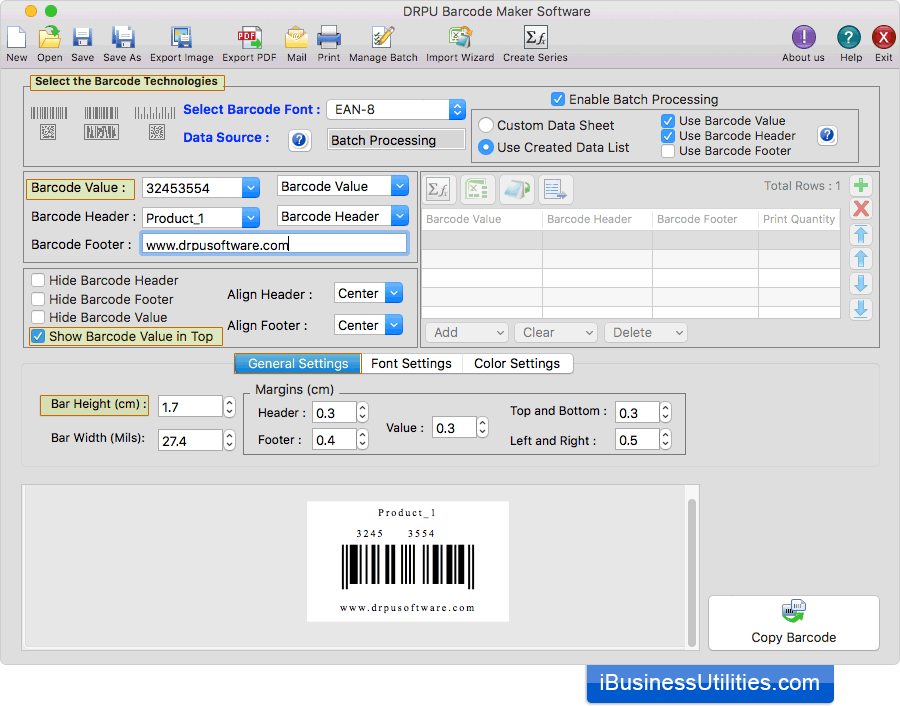
Task: Uncheck Show Barcode Value in Top
Action: (x=38, y=336)
